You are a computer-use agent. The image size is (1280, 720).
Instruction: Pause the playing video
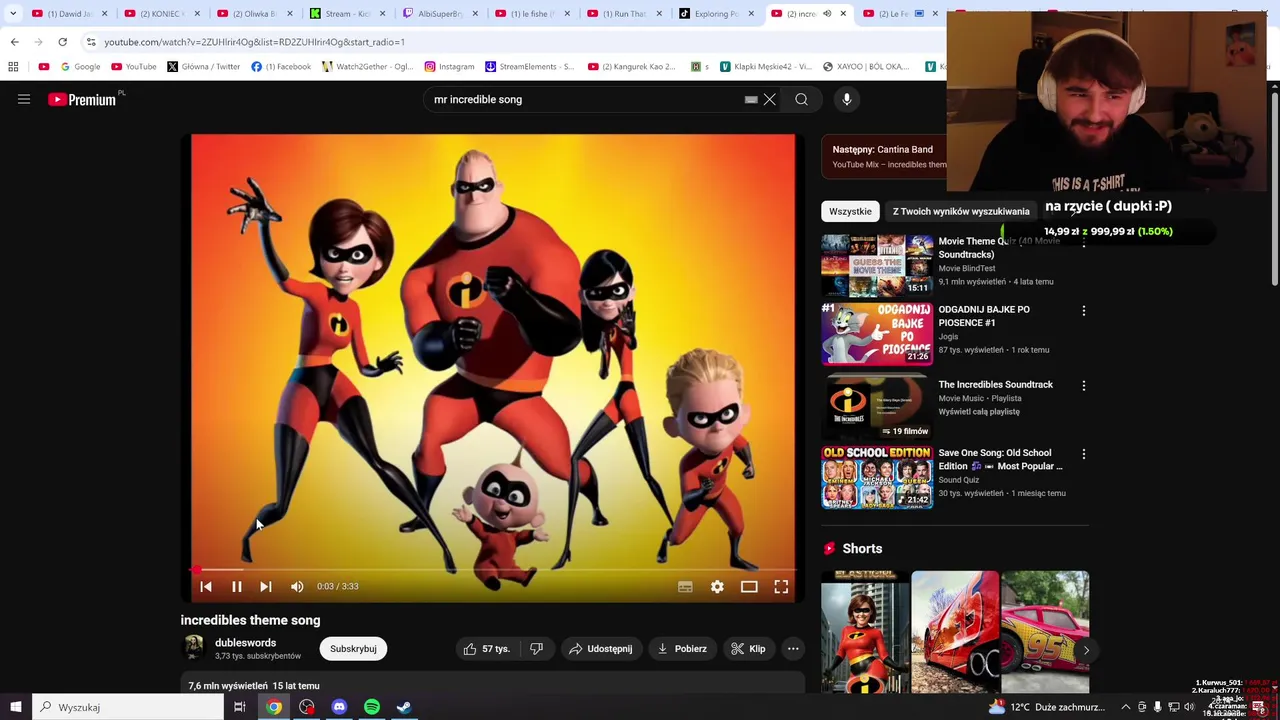237,587
